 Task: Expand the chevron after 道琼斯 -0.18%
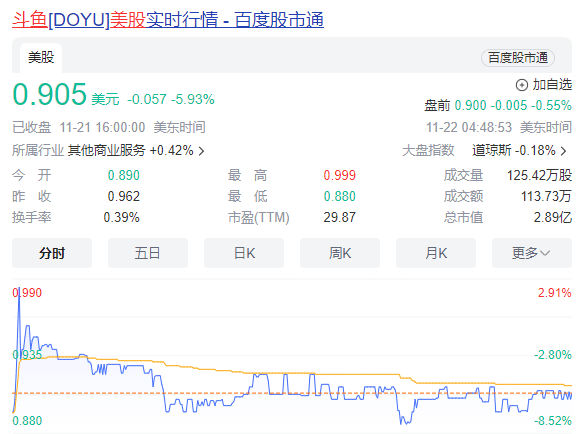(x=563, y=151)
